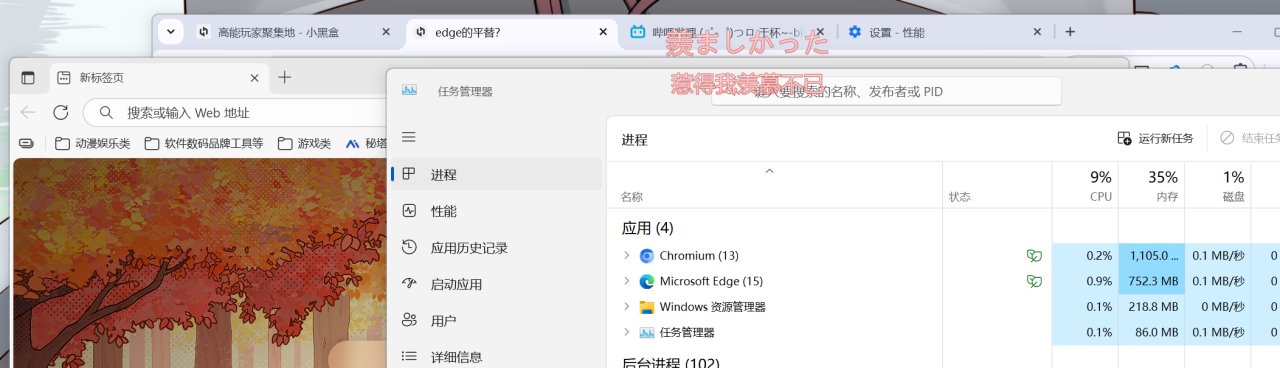Open new tab in Chromium window
The image size is (1280, 368).
pyautogui.click(x=1070, y=32)
